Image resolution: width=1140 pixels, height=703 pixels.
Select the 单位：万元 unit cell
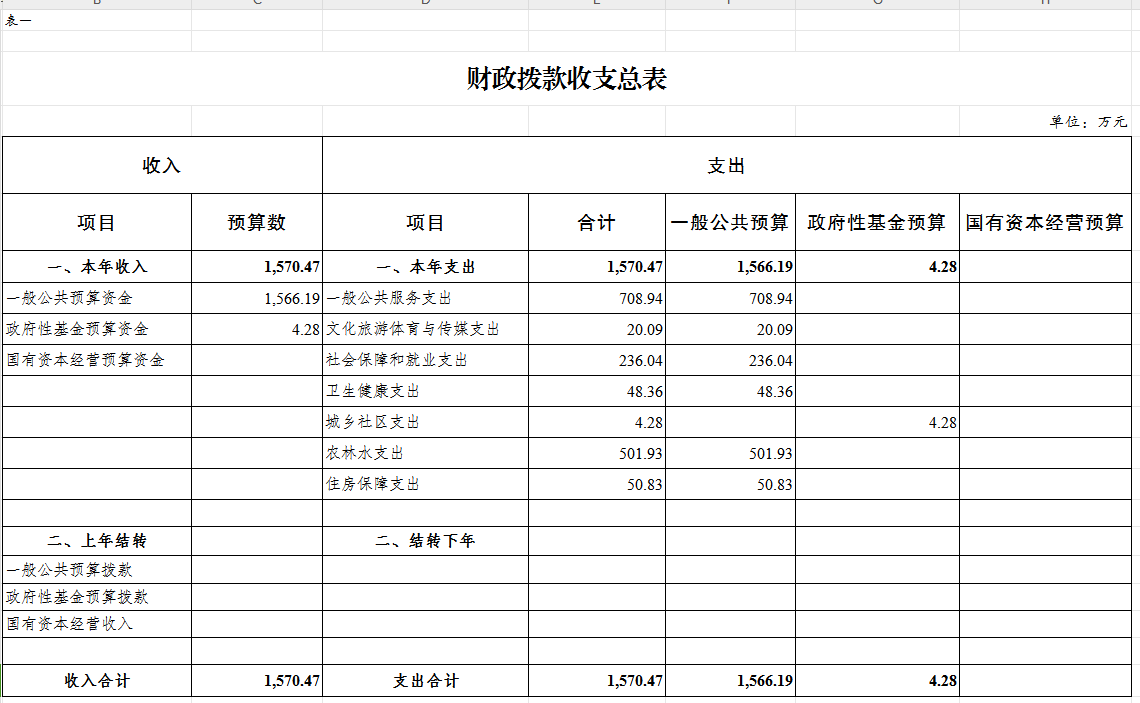point(1045,121)
